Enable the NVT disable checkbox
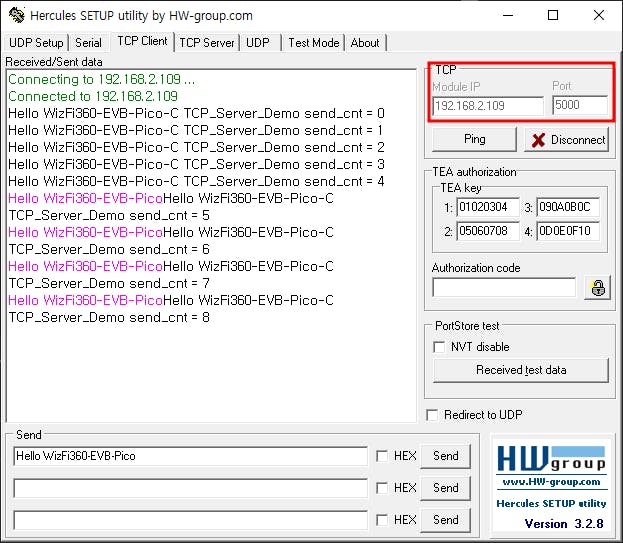 coord(439,347)
